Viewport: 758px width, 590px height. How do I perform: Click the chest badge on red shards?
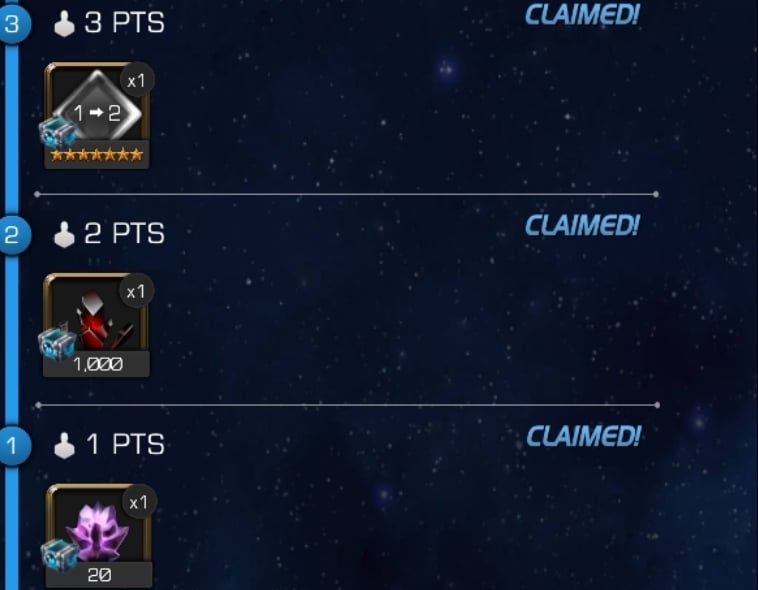tap(58, 343)
